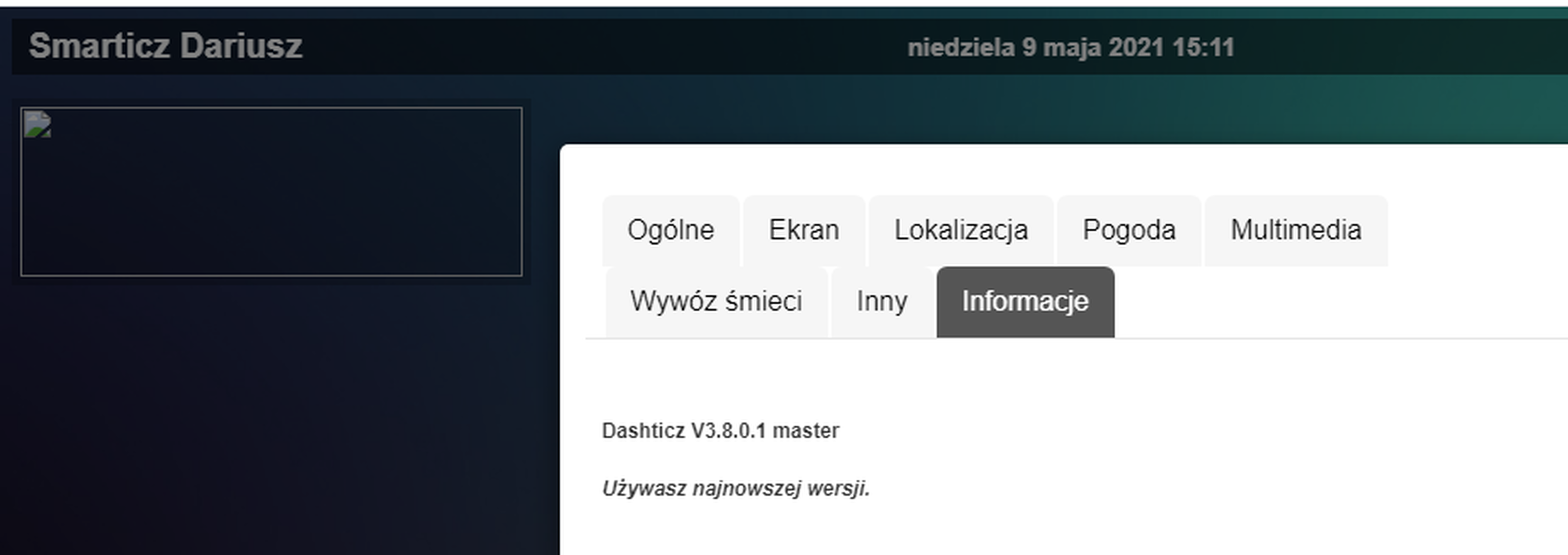Click the broken image icon in left block
1568x555 pixels.
click(37, 124)
